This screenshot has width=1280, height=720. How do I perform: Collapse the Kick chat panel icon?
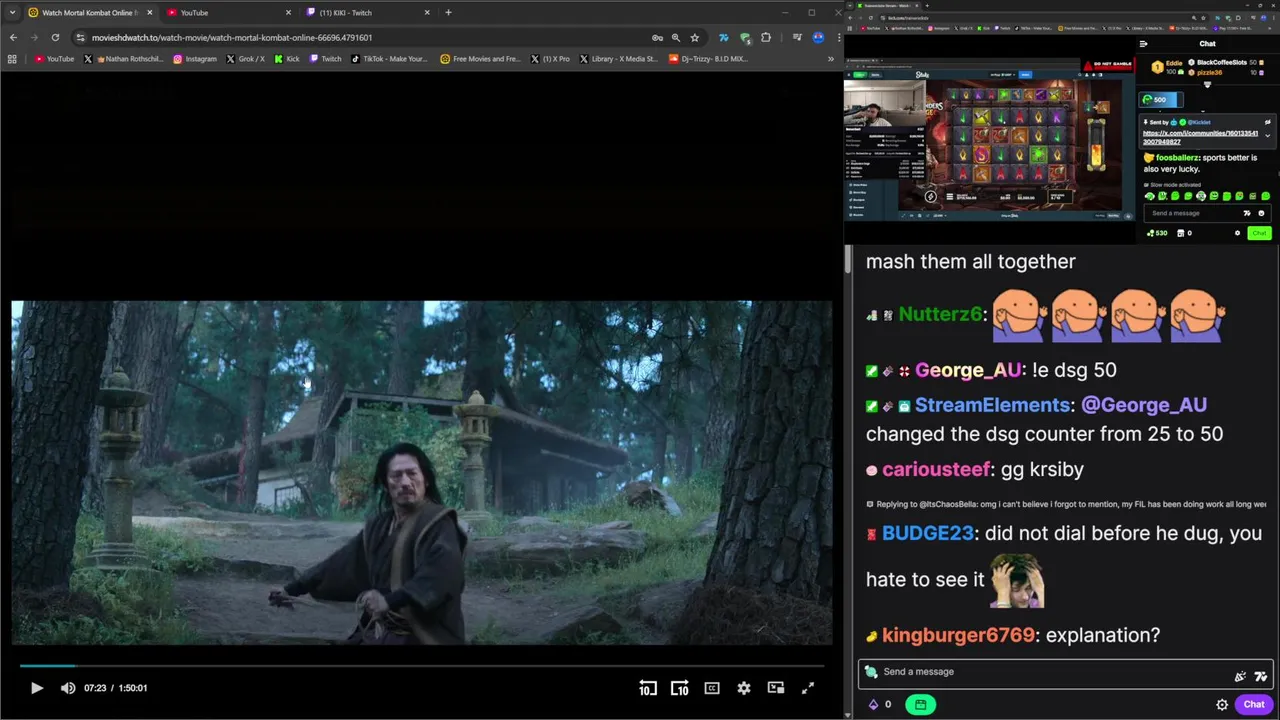click(x=1143, y=44)
